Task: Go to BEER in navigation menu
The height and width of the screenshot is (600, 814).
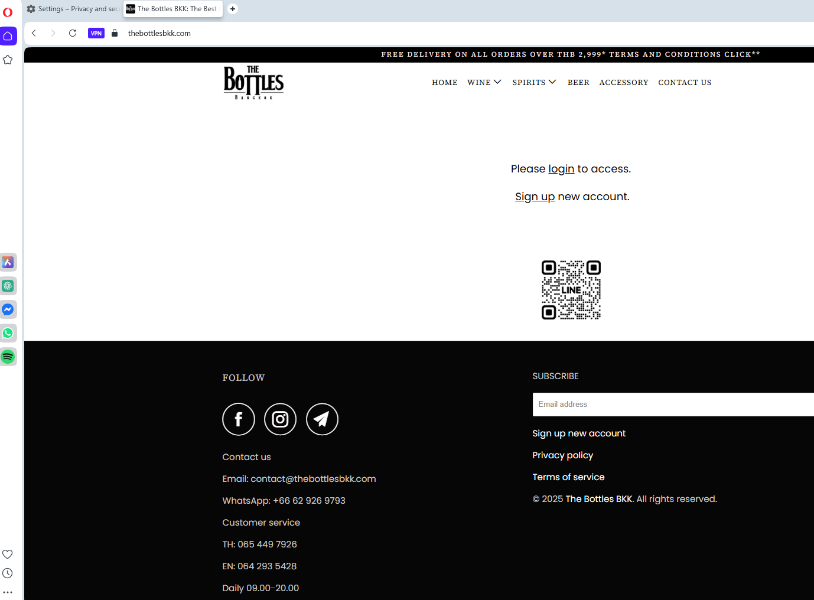Action: (x=578, y=83)
